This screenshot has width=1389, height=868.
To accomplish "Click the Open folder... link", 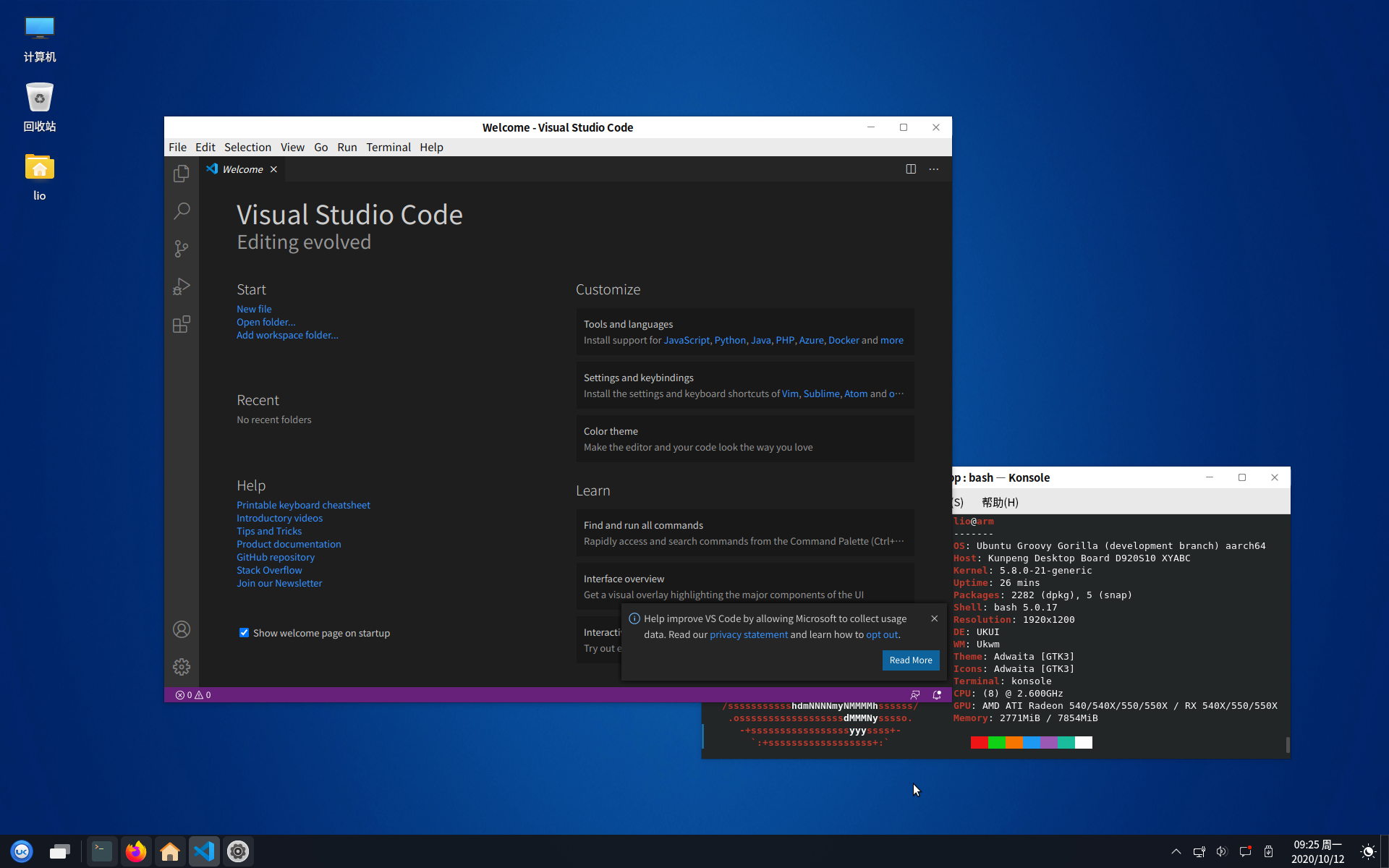I will [x=266, y=322].
